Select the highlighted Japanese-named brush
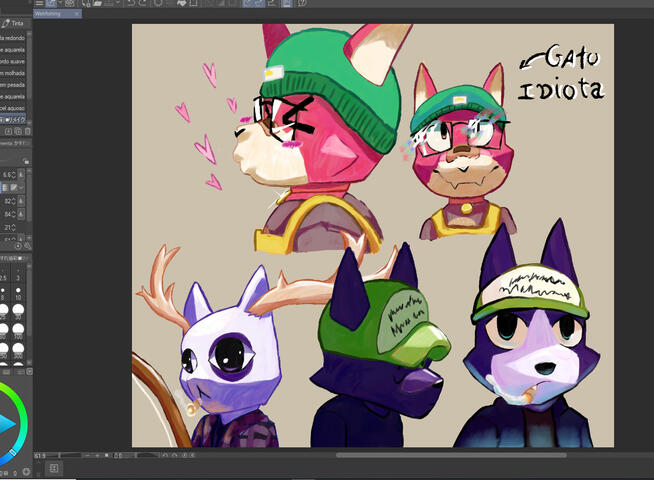Image resolution: width=654 pixels, height=480 pixels. 14,120
